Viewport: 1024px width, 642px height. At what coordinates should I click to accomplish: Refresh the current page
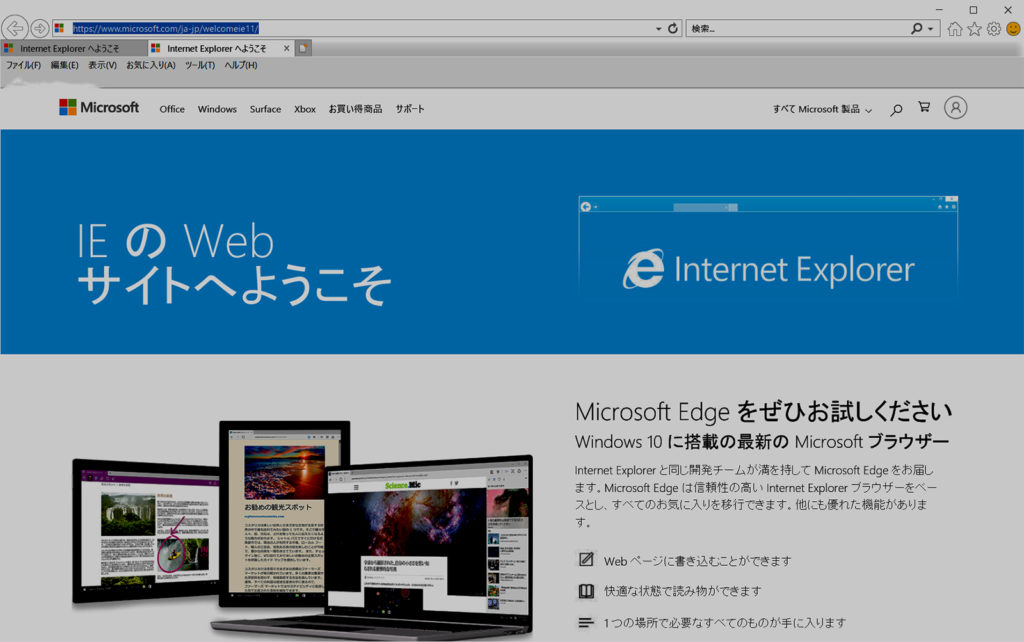pyautogui.click(x=672, y=27)
